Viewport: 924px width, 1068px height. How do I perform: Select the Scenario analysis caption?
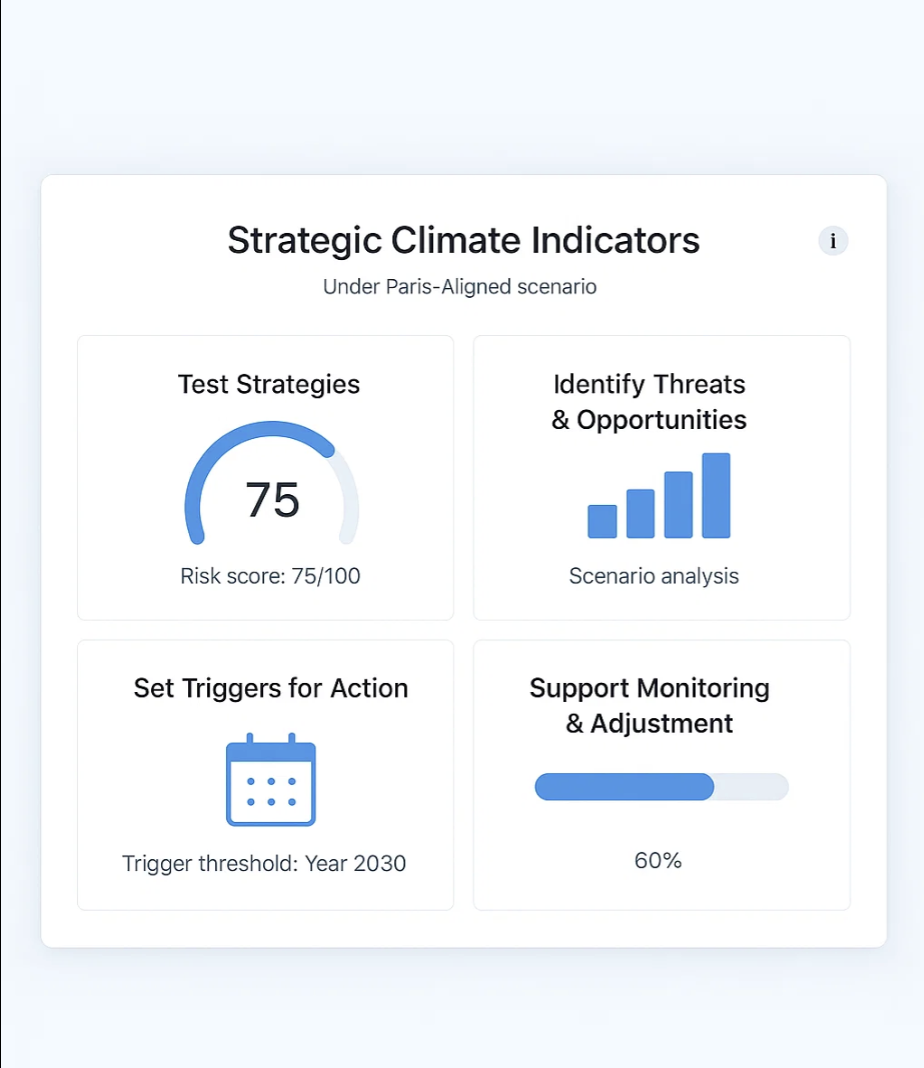tap(653, 576)
